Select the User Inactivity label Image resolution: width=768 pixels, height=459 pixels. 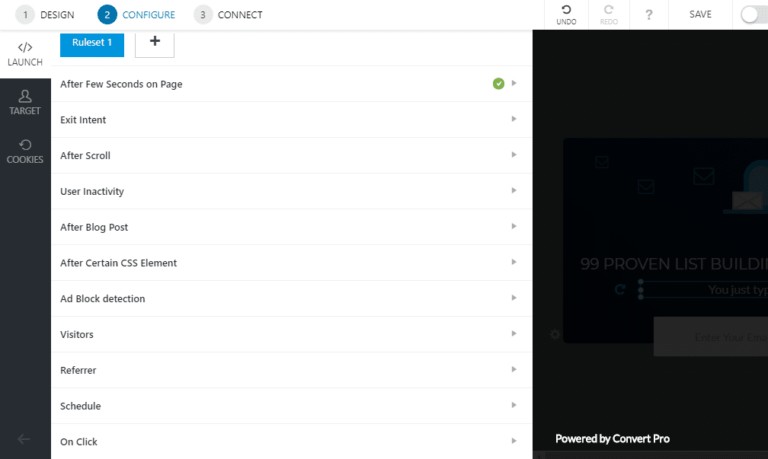92,192
